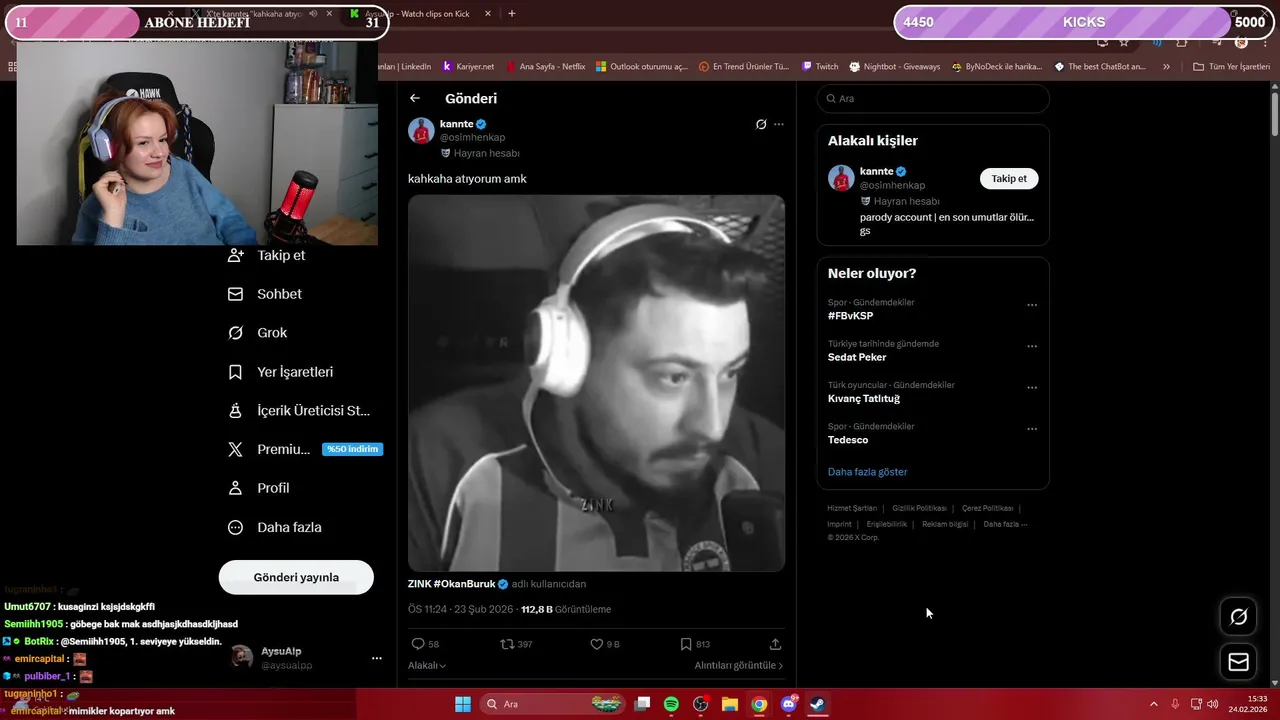Image resolution: width=1280 pixels, height=720 pixels.
Task: Like the post with heart icon
Action: [x=597, y=644]
